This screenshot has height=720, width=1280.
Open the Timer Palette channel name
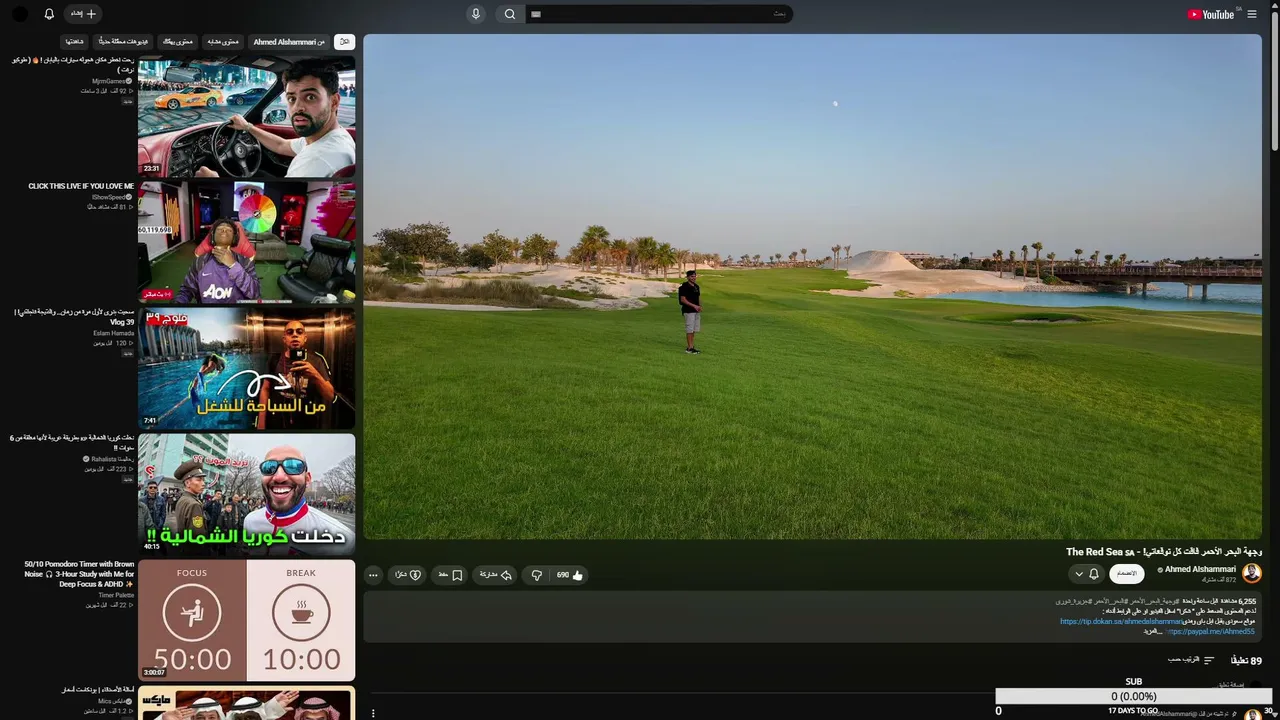pos(116,595)
